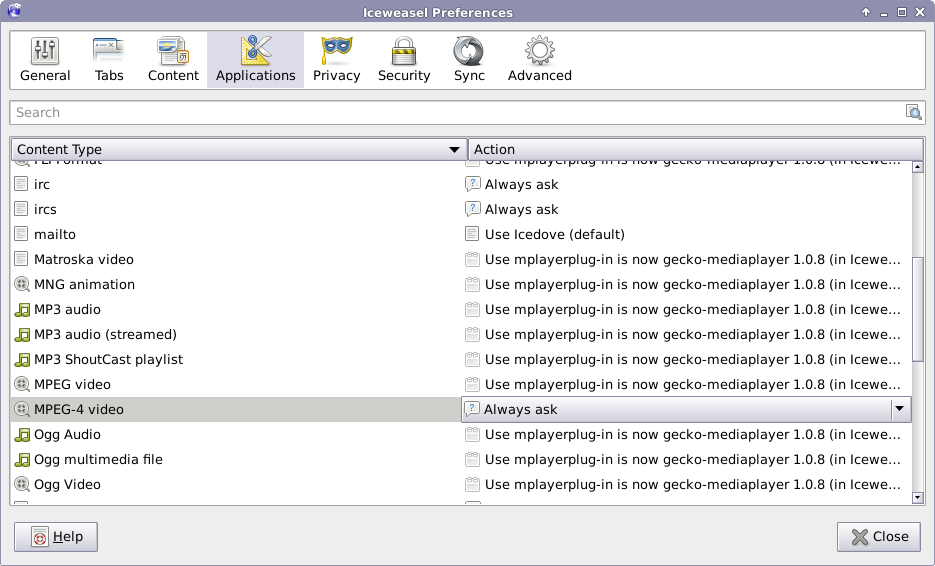Screen dimensions: 935x566
Task: Select the Ogg Video row
Action: point(461,485)
